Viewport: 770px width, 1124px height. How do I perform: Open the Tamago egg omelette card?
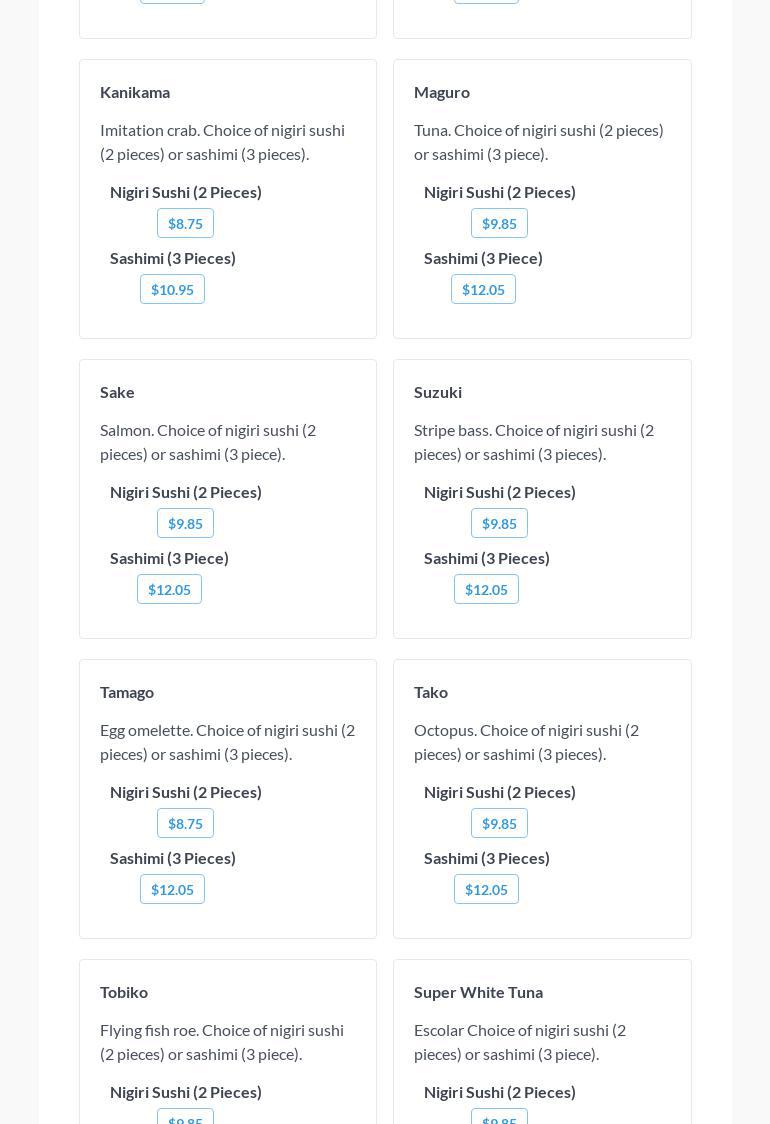coord(127,692)
